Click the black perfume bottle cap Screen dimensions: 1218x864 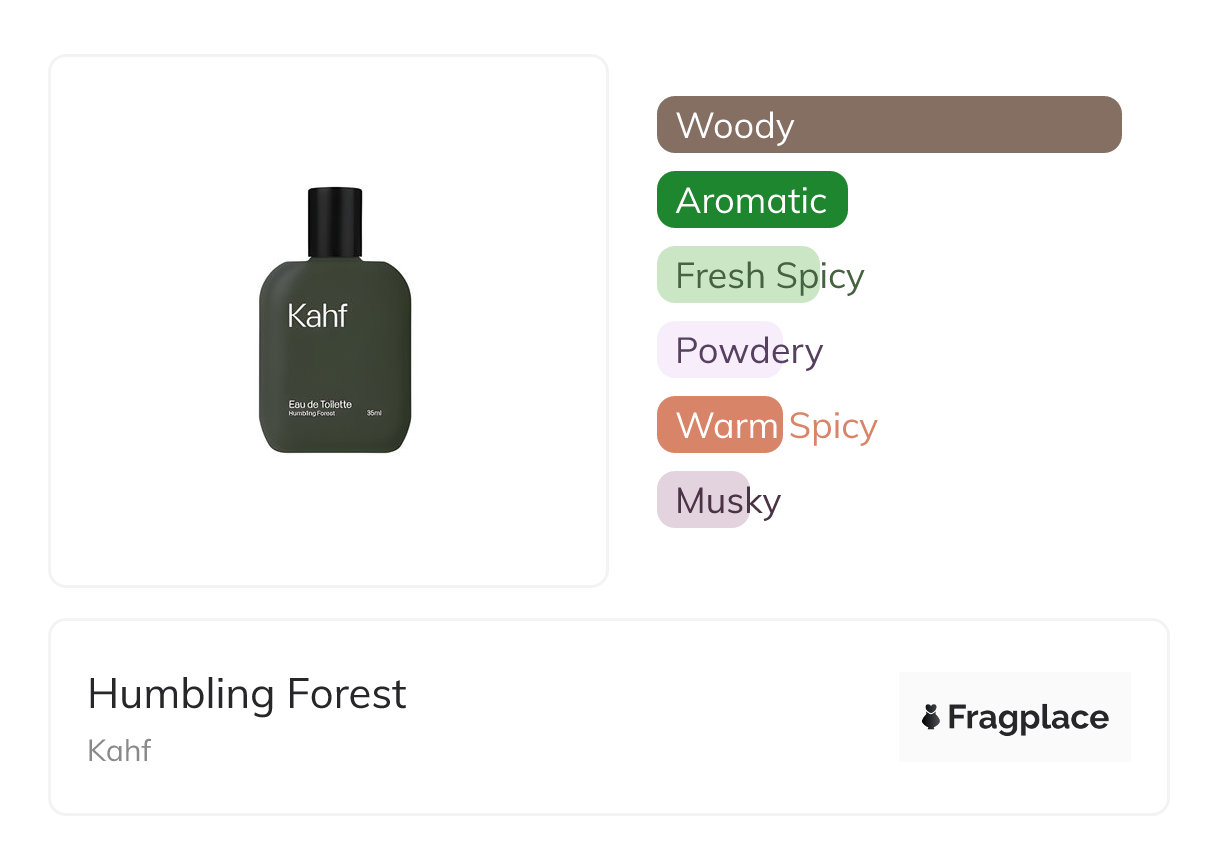point(335,222)
